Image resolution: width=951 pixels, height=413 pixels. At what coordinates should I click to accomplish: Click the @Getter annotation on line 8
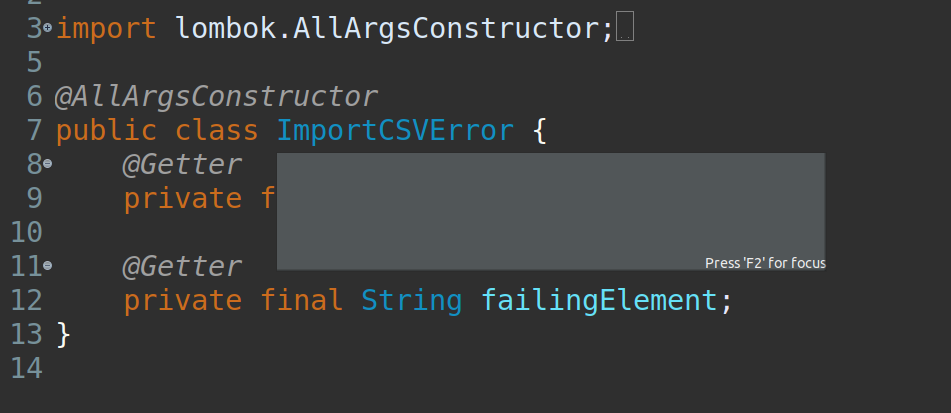tap(183, 165)
